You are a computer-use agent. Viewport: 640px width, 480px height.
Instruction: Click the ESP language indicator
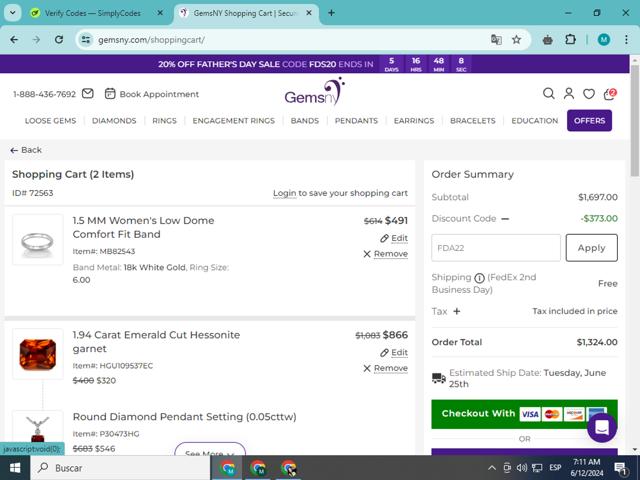coord(555,468)
